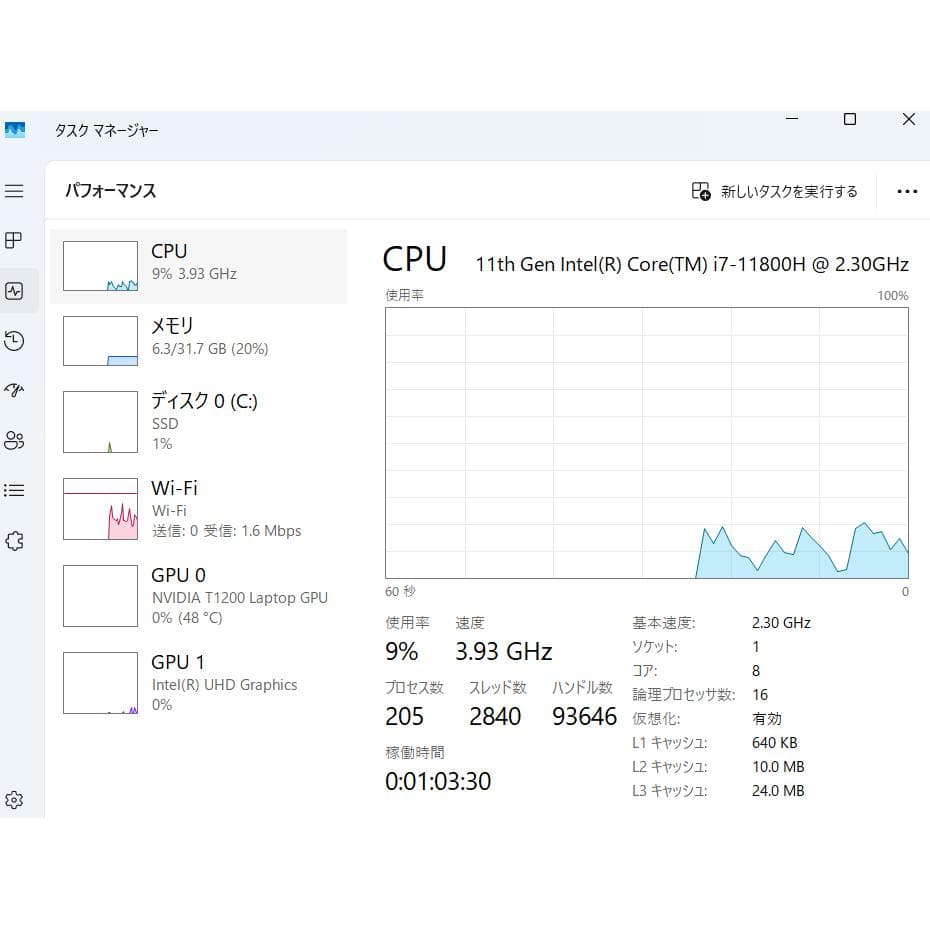Click the 3.93 GHz speed value
The height and width of the screenshot is (930, 930).
504,652
